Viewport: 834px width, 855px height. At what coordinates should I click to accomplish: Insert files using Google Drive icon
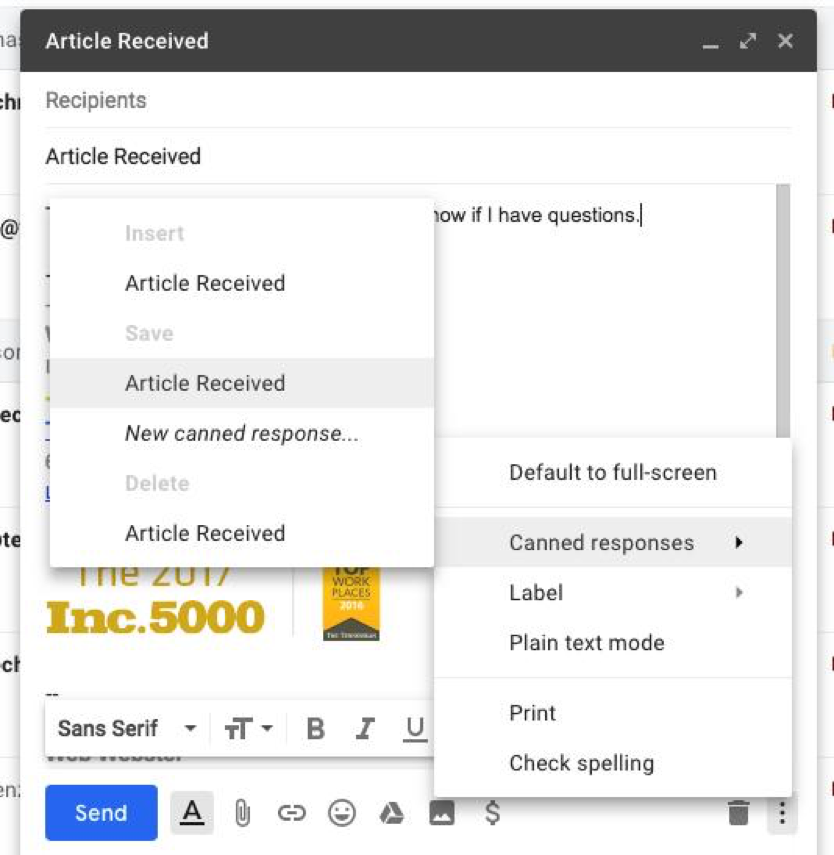(391, 813)
